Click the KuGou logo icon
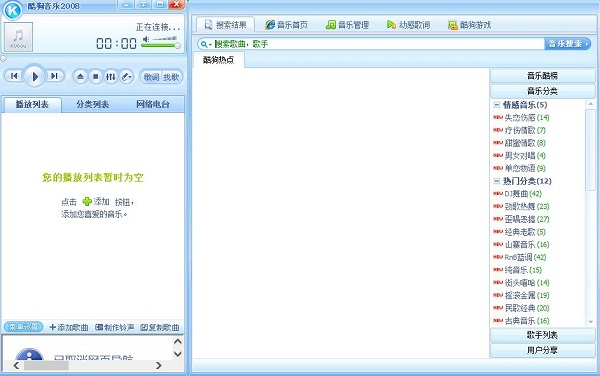Image resolution: width=600 pixels, height=376 pixels. [12, 10]
